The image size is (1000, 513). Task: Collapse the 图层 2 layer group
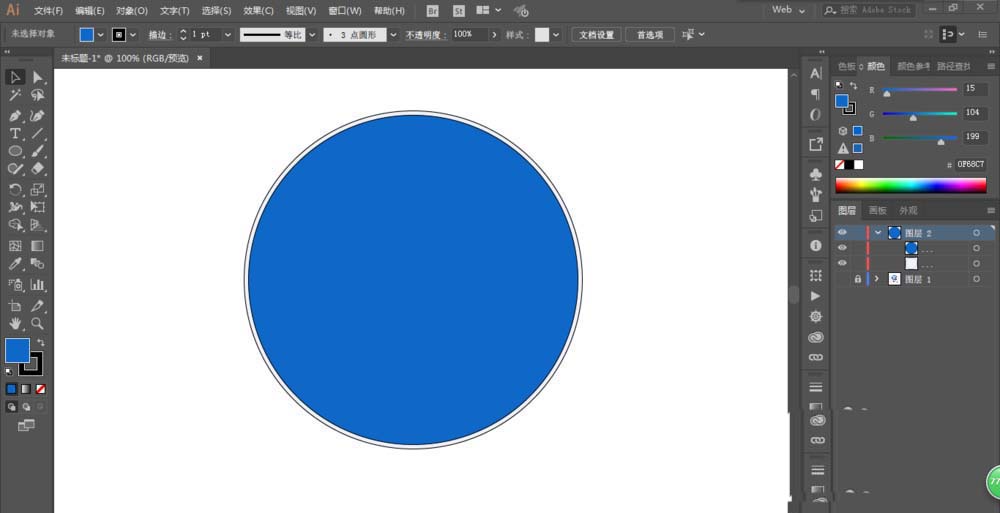tap(878, 232)
